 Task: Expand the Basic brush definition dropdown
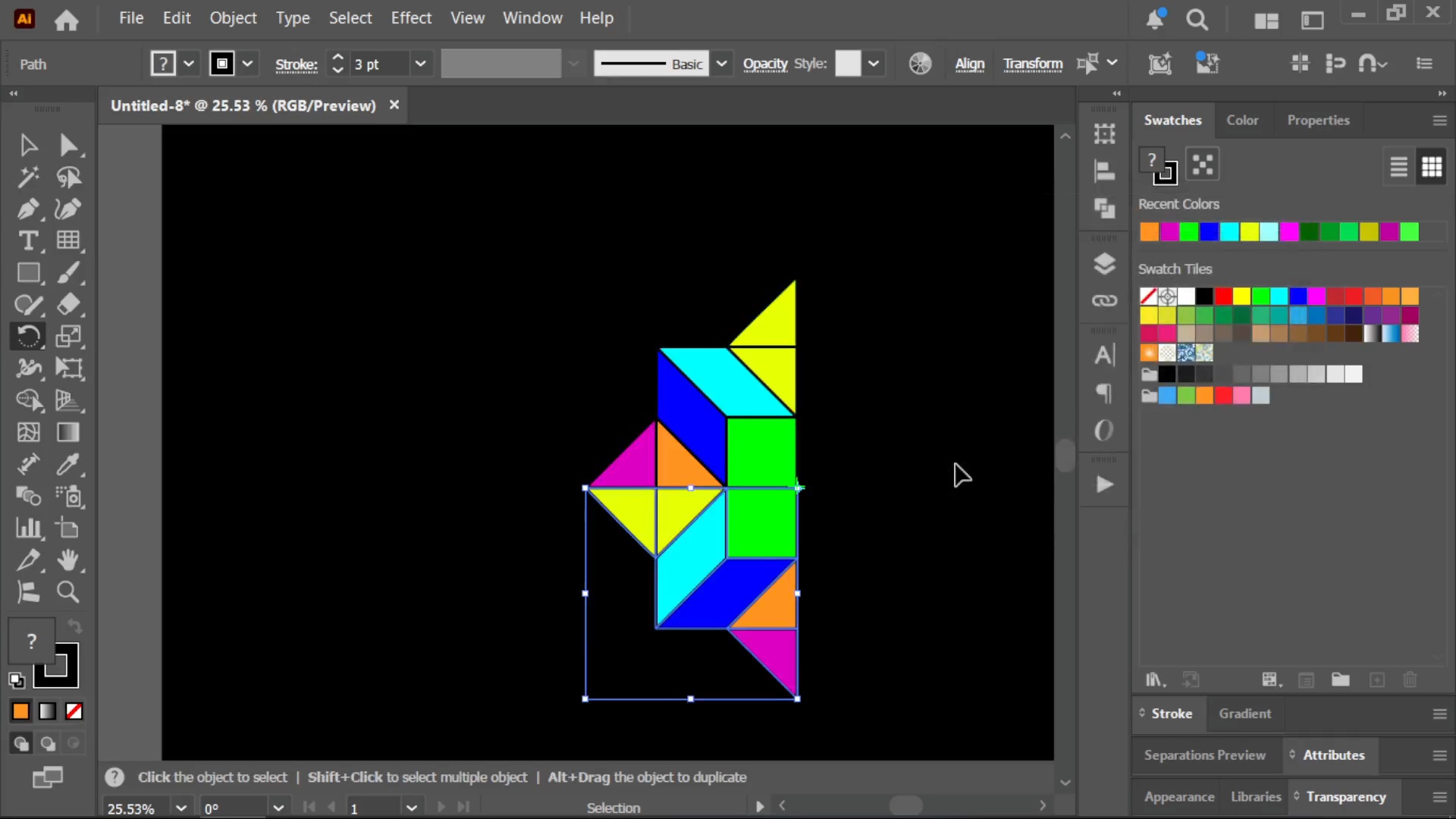pos(721,64)
